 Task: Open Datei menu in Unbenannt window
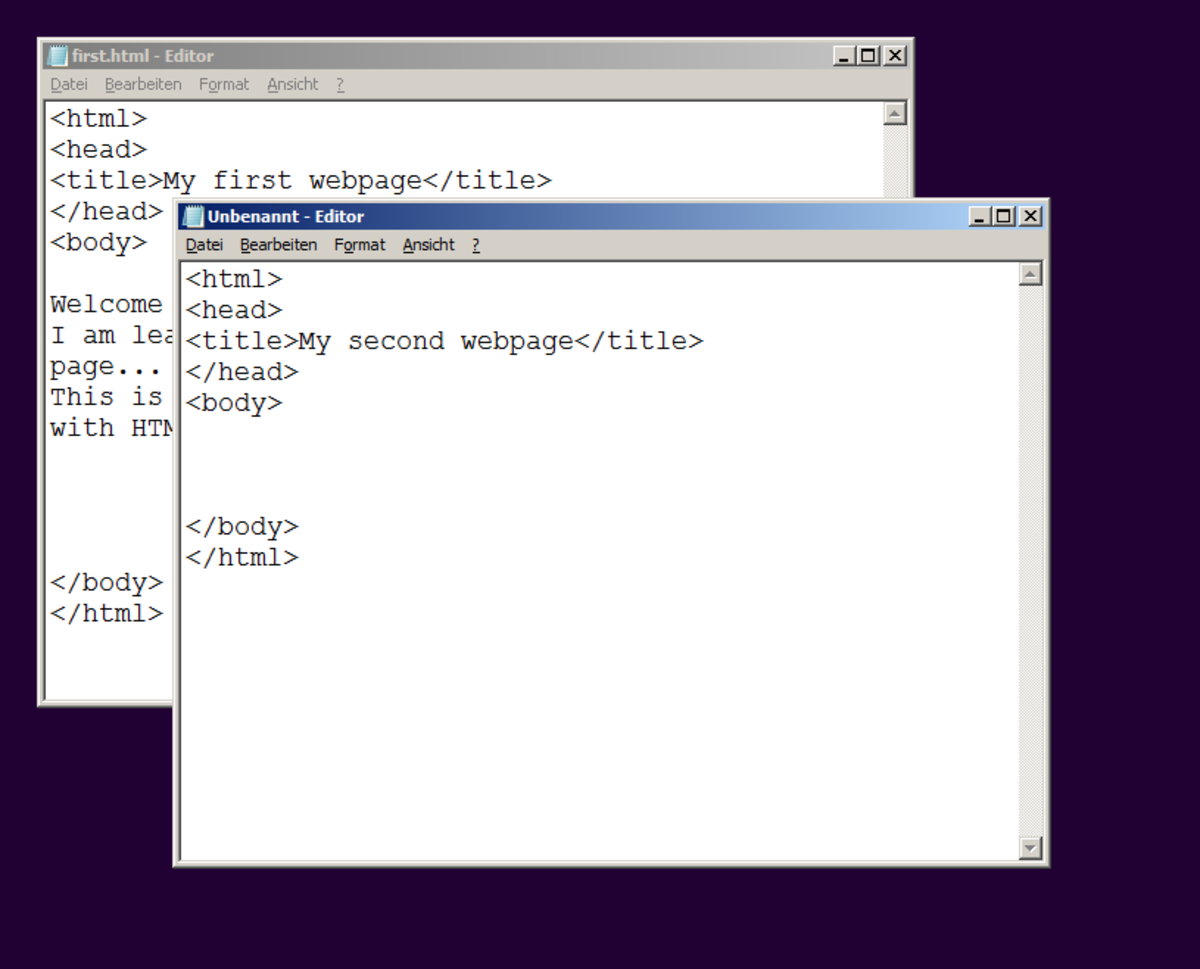[204, 245]
